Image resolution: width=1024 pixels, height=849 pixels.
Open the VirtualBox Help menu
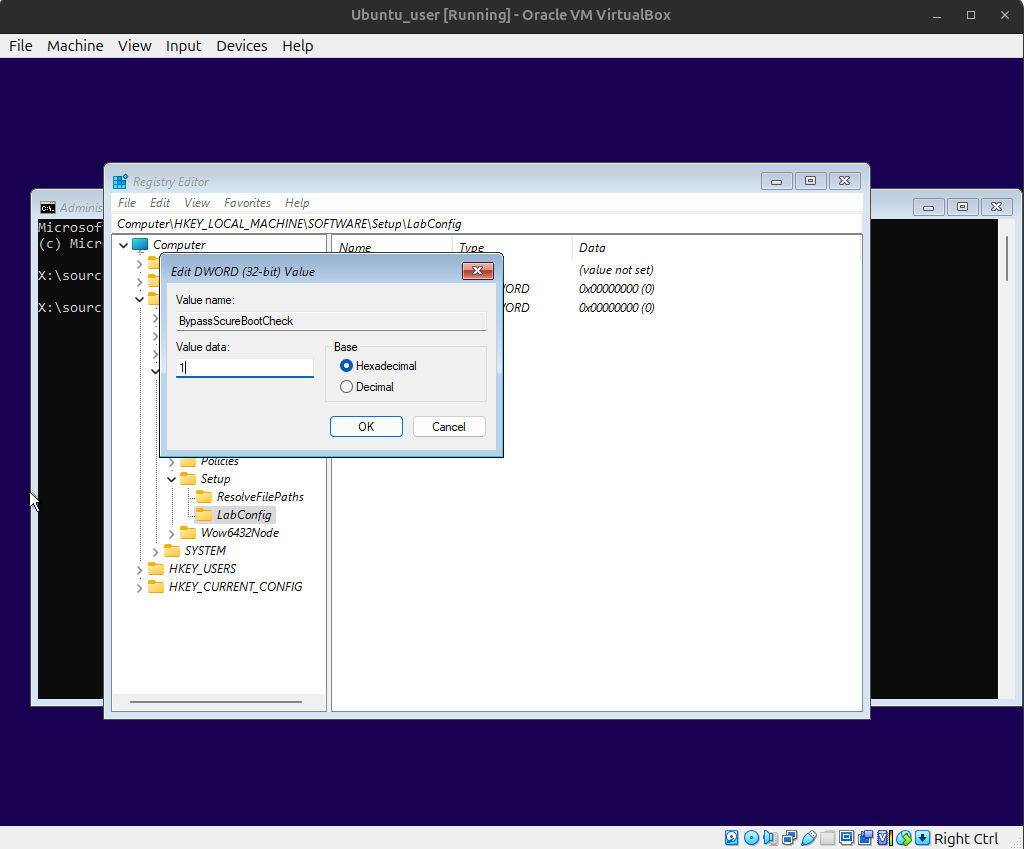[x=298, y=46]
